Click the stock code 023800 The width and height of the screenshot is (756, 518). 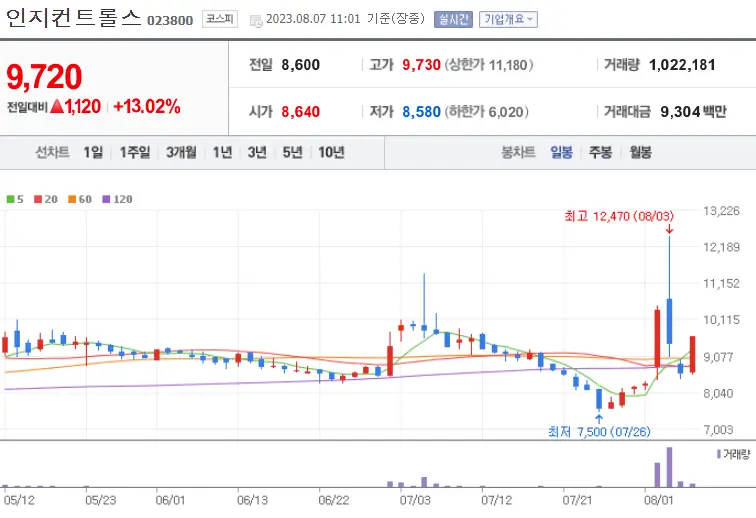170,21
